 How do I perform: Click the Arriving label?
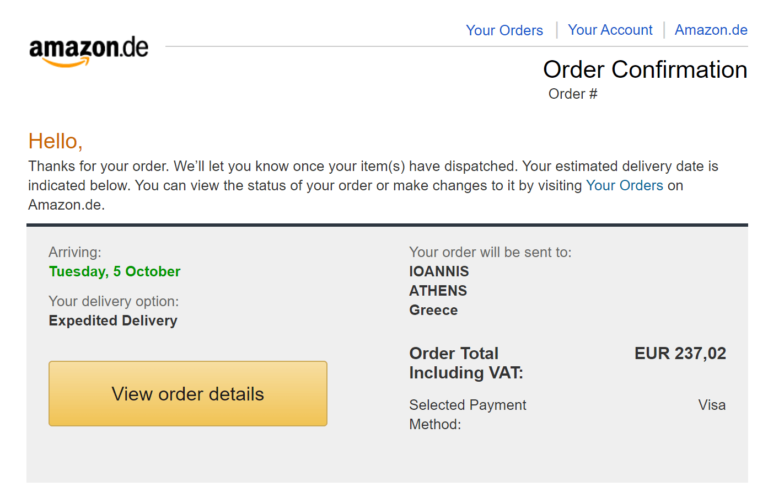pyautogui.click(x=75, y=252)
